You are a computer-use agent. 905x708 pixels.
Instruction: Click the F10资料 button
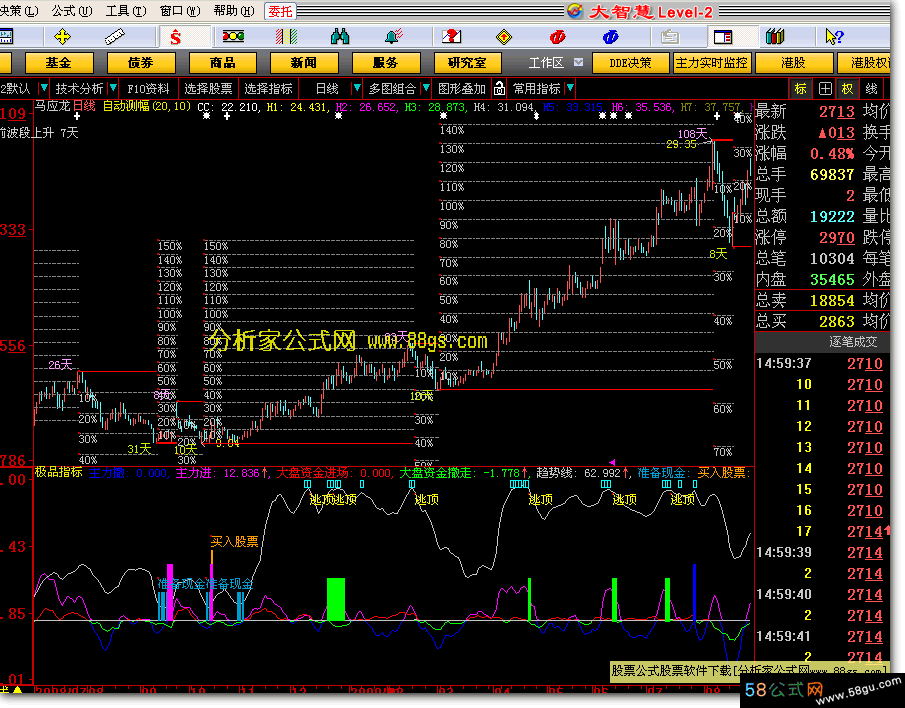click(x=148, y=88)
